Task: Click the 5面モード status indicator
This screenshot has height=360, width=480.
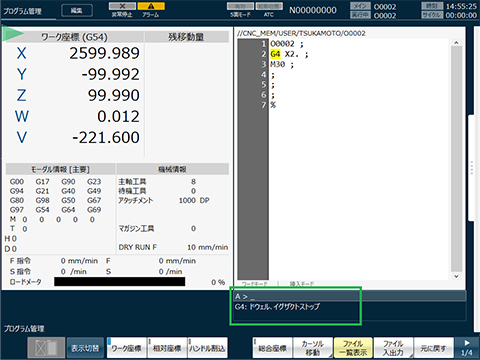Action: (240, 6)
